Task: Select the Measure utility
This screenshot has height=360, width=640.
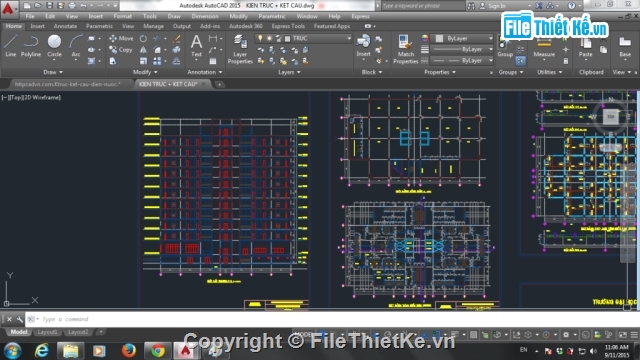Action: tap(544, 47)
